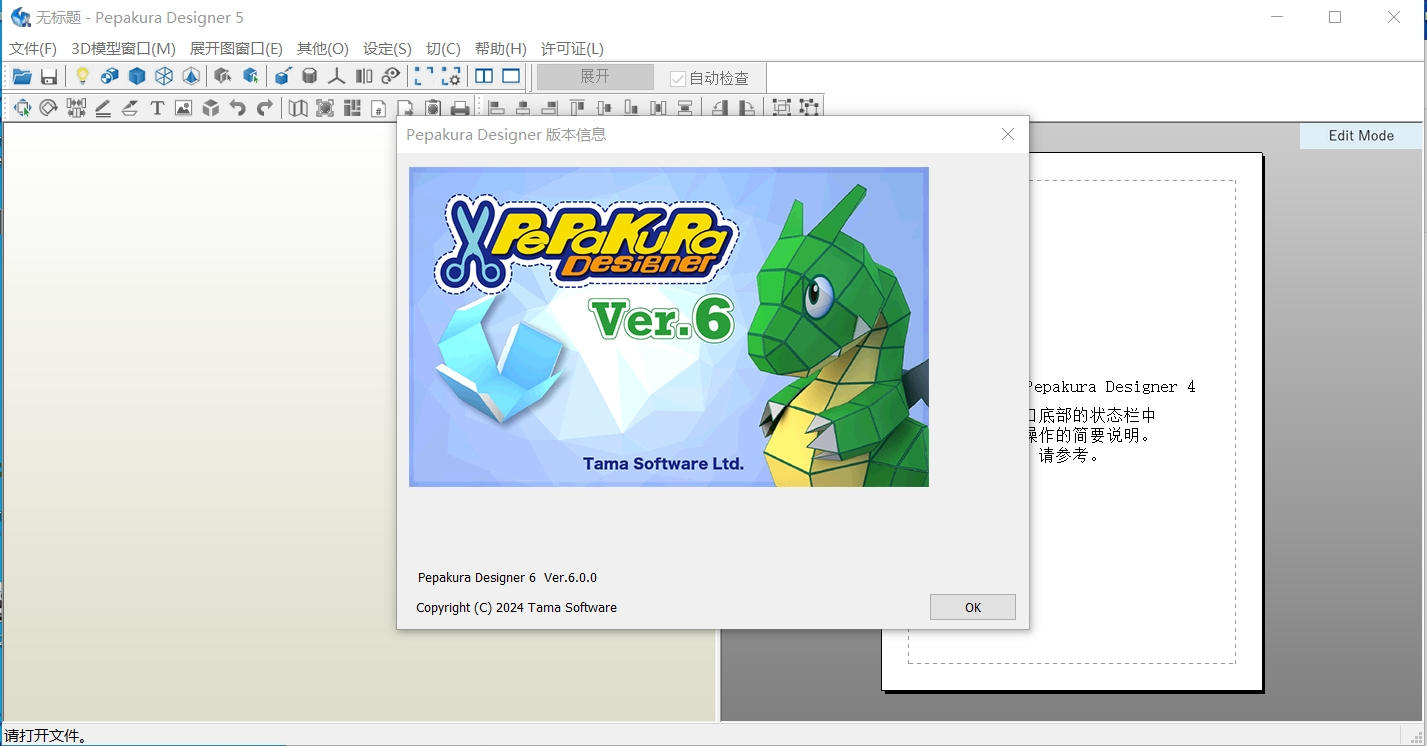Select the text T tool
The height and width of the screenshot is (746, 1427).
(x=157, y=108)
